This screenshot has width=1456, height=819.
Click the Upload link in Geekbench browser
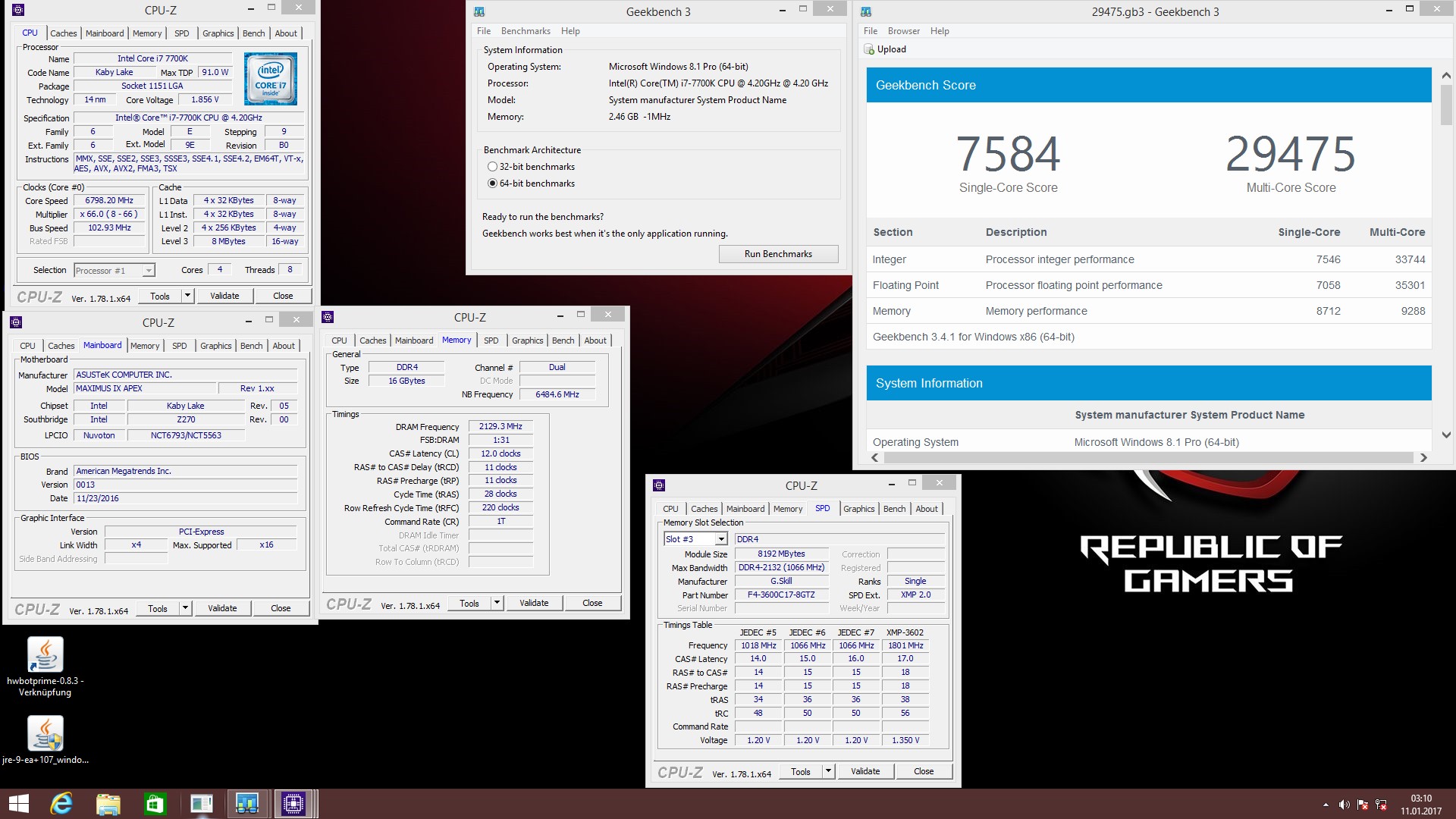pos(892,49)
